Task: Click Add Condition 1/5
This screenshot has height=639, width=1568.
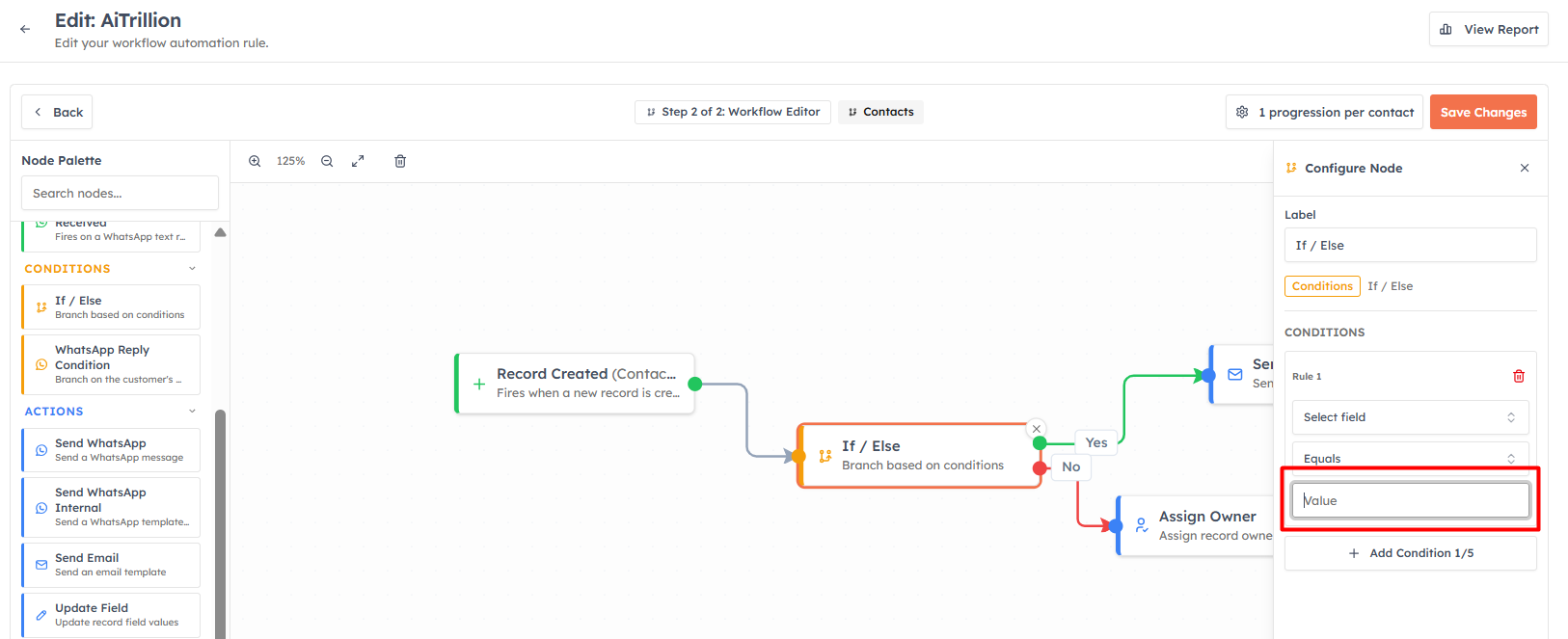Action: [x=1410, y=553]
